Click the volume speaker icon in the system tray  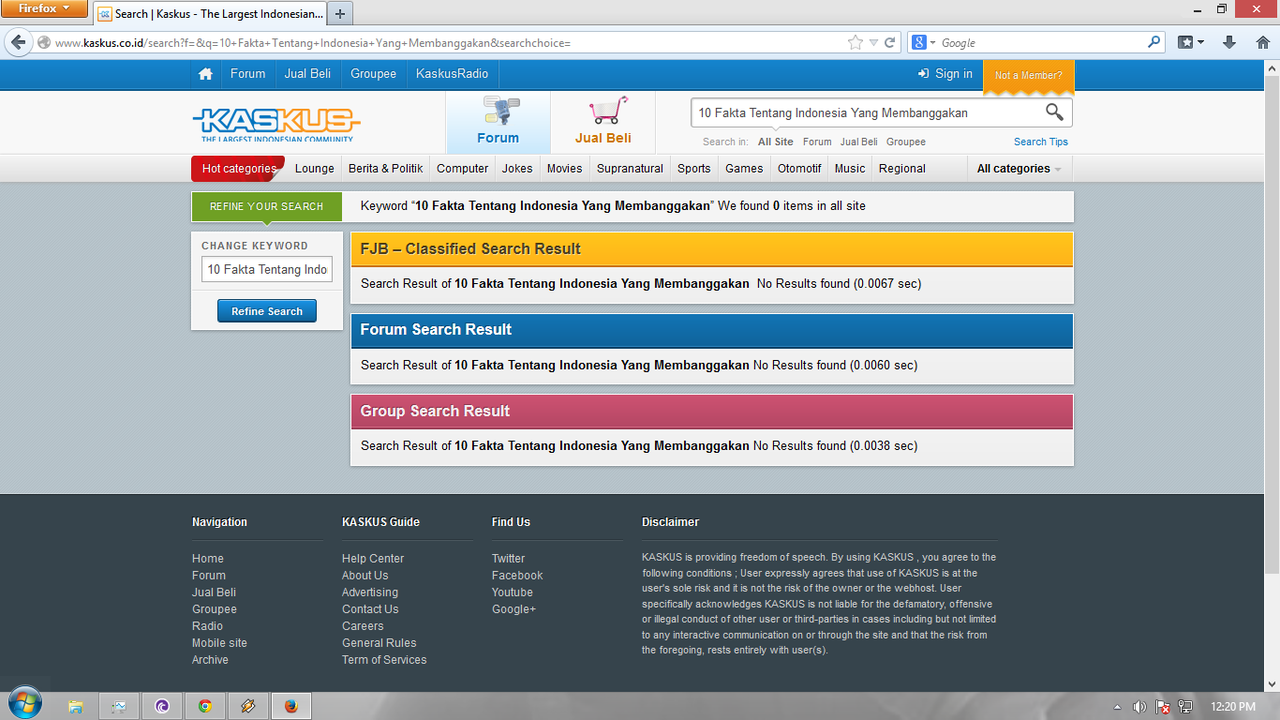[x=1139, y=707]
